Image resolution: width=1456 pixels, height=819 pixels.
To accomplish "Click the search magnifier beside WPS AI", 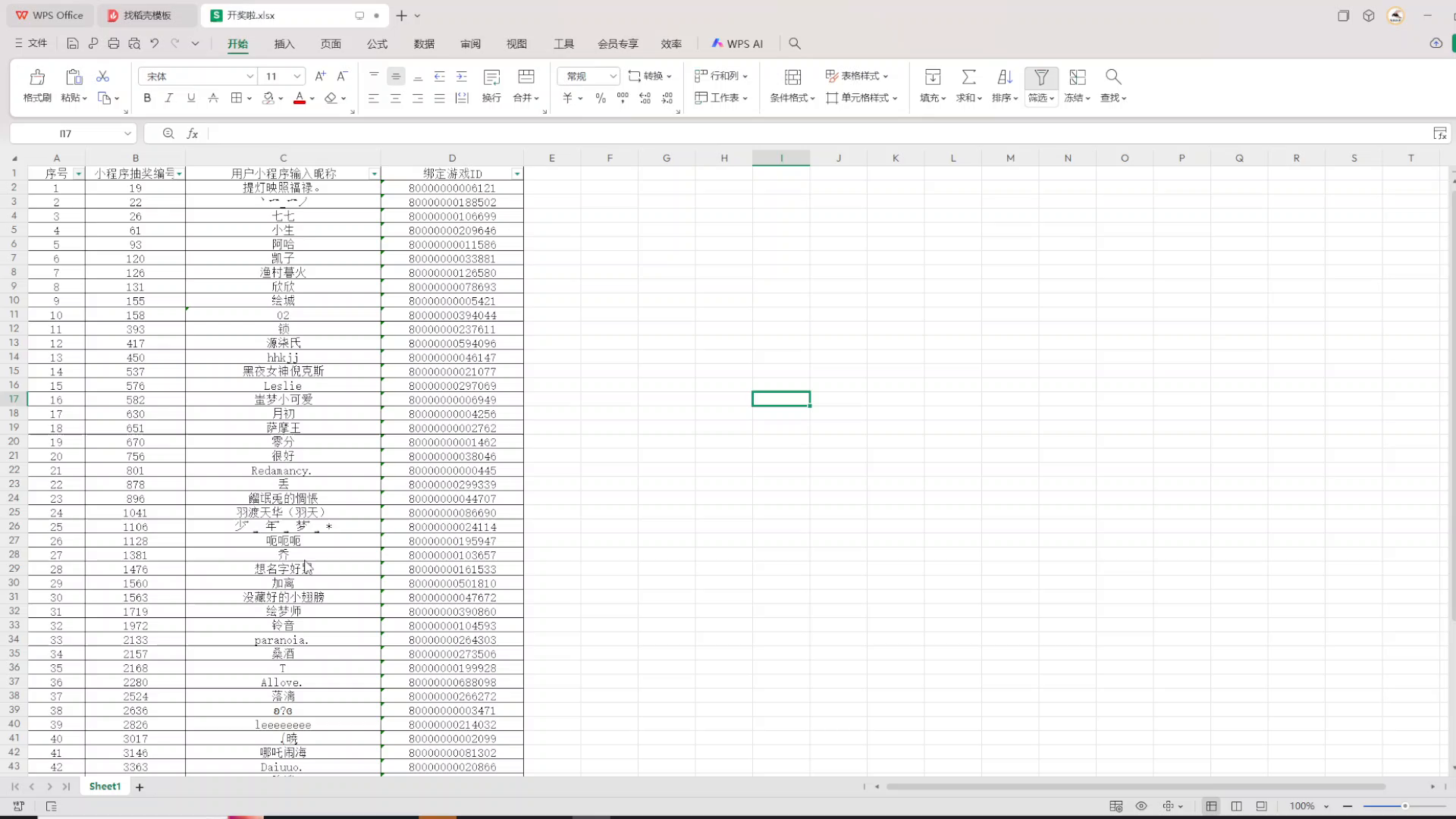I will (795, 44).
